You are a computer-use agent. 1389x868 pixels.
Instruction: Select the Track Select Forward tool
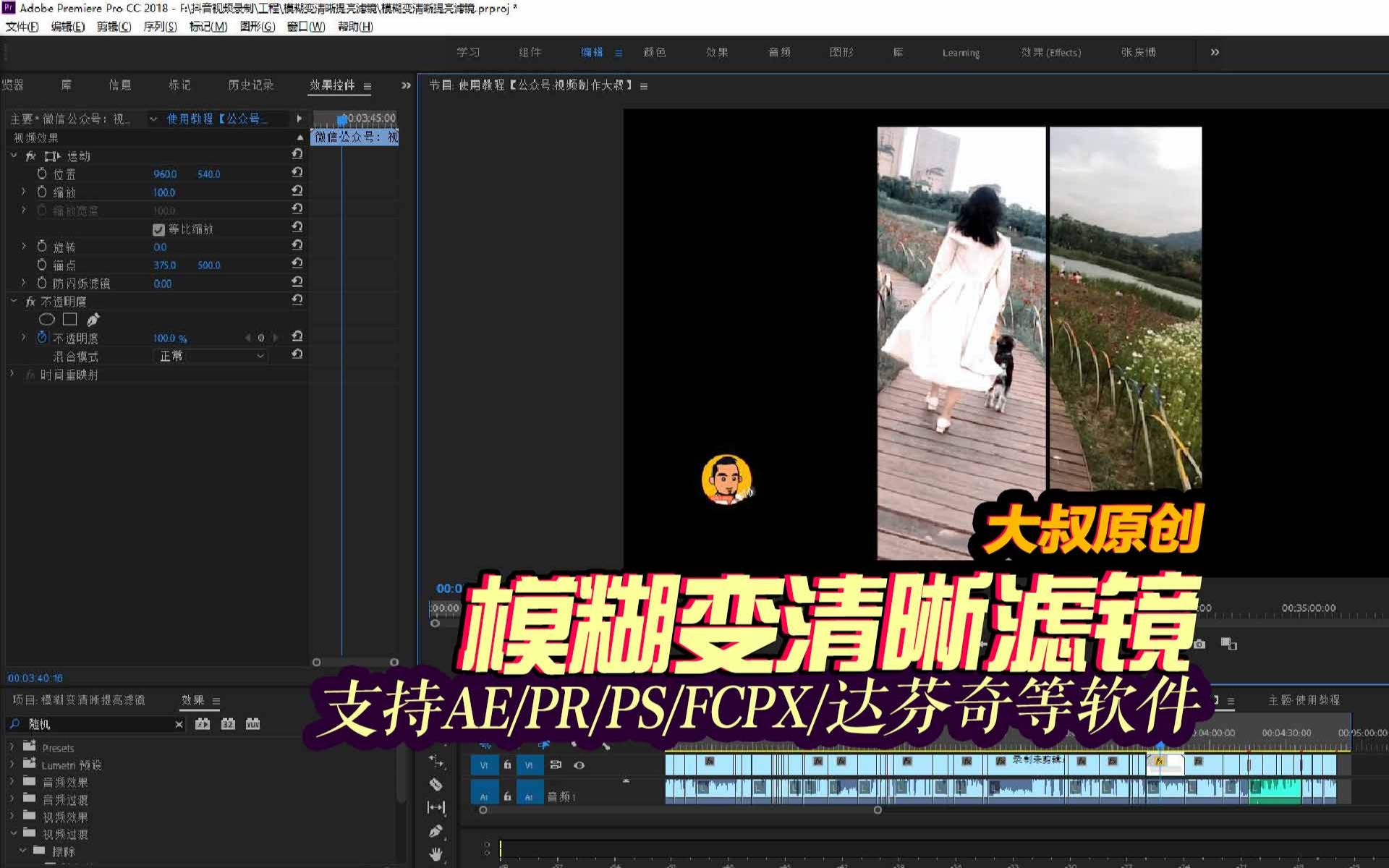[436, 762]
